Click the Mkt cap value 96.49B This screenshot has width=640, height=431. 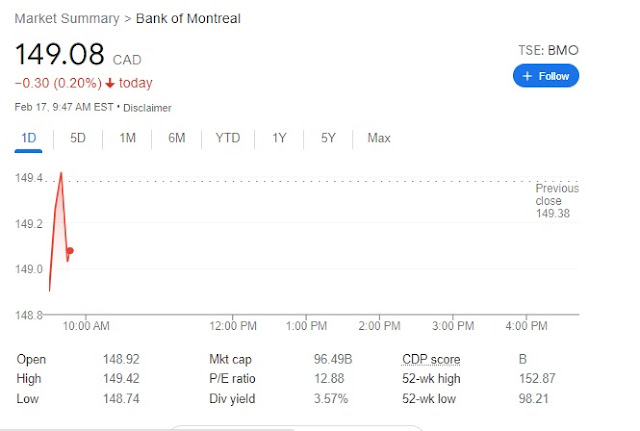click(x=333, y=359)
